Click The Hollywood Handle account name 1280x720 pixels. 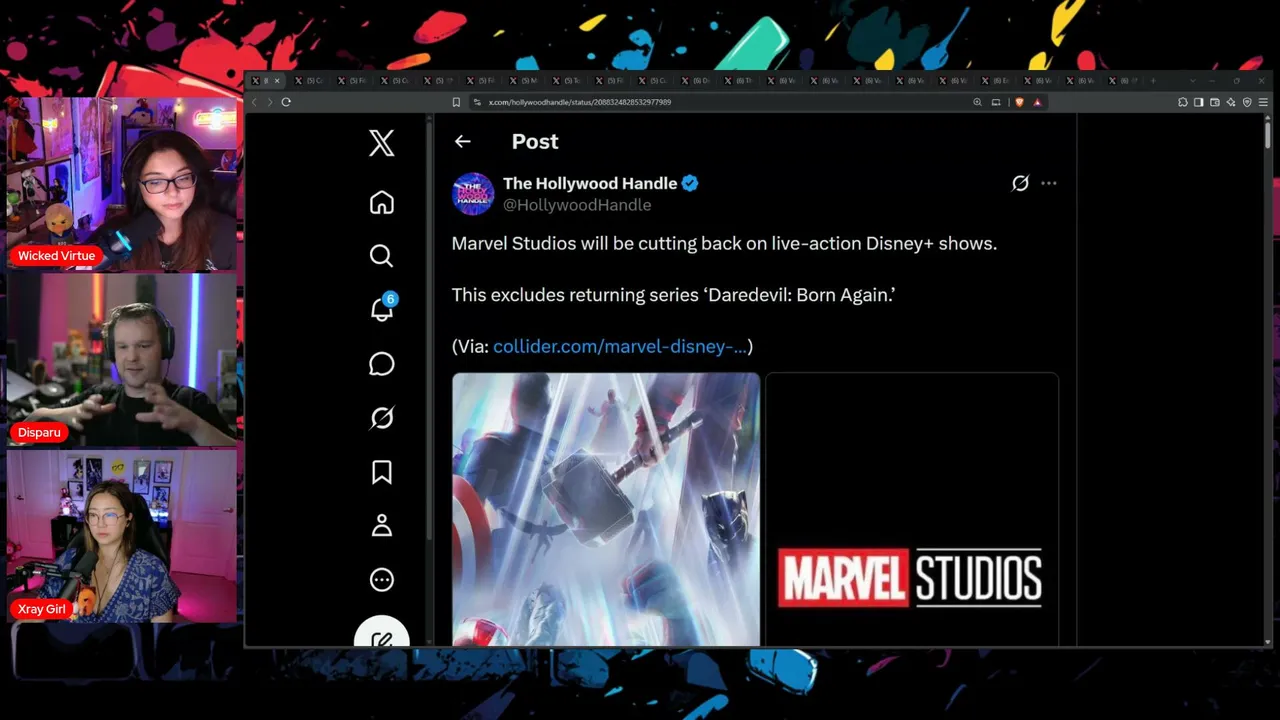(x=590, y=183)
